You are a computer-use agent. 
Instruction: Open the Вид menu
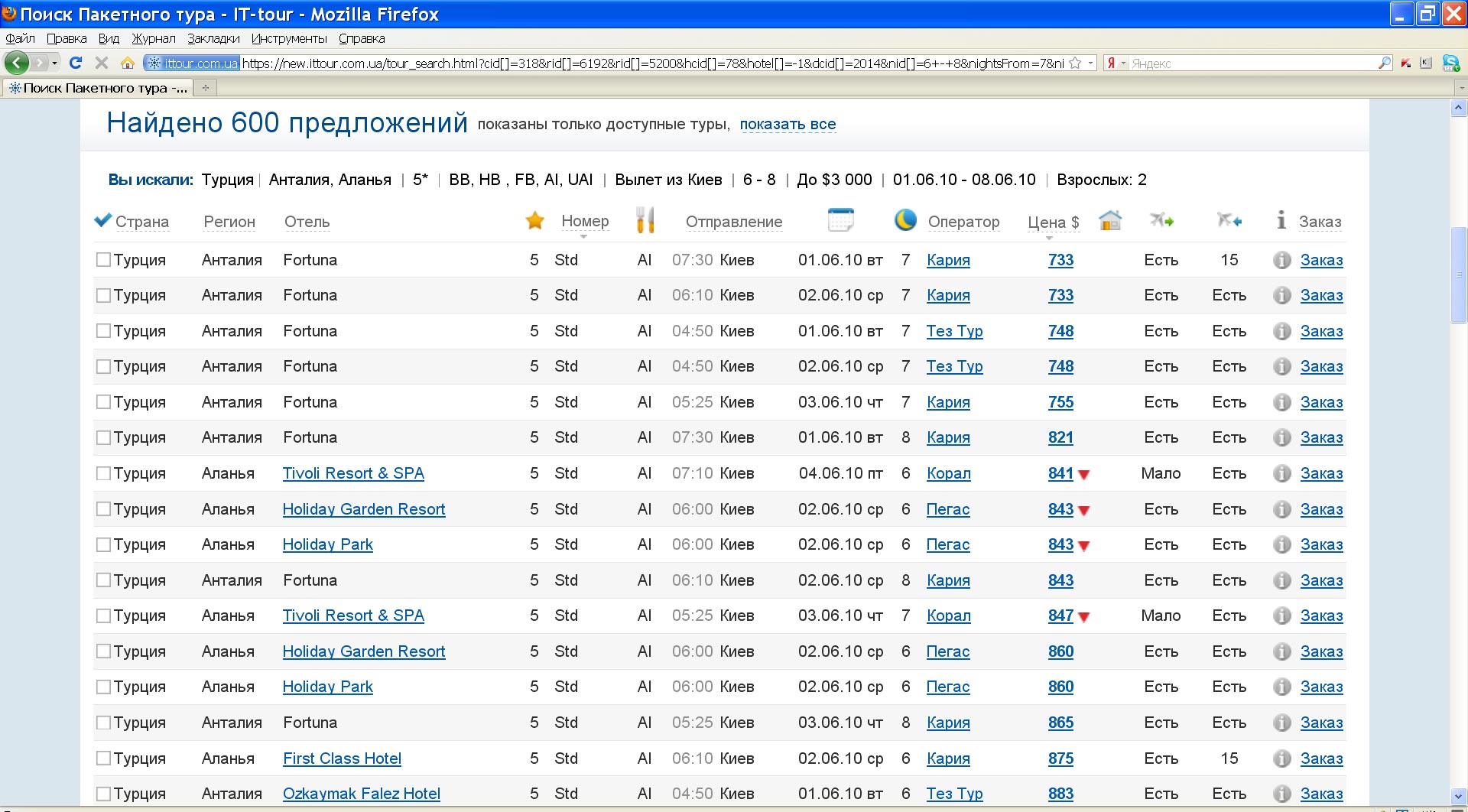point(109,38)
